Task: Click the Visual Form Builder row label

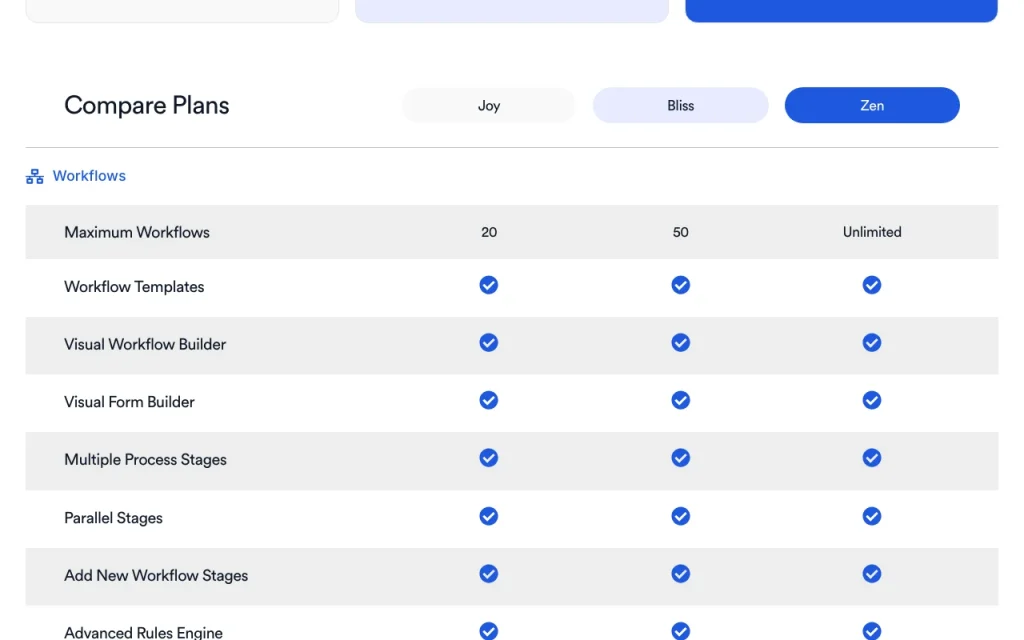Action: coord(129,402)
